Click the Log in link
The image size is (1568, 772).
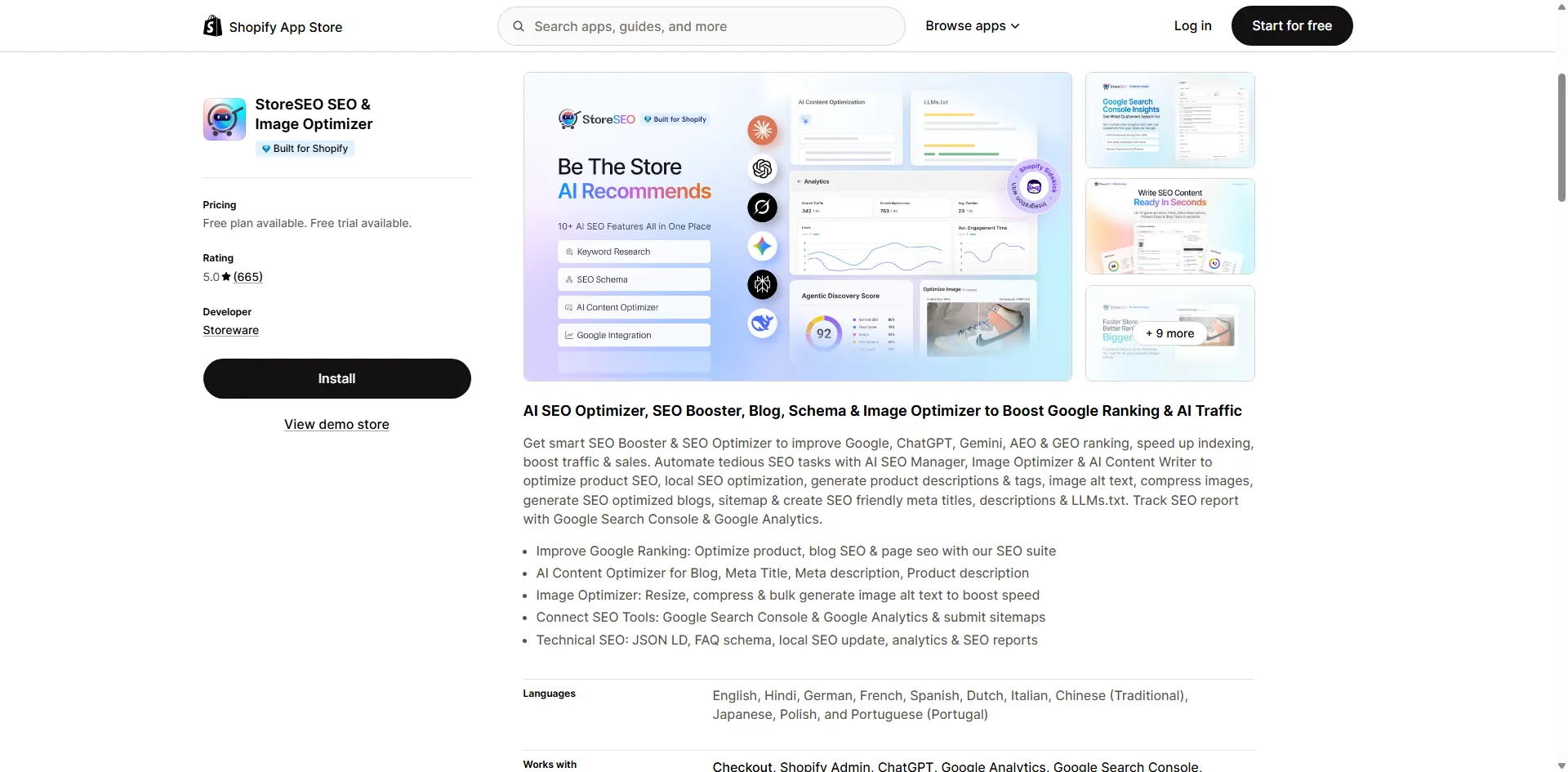pyautogui.click(x=1192, y=26)
